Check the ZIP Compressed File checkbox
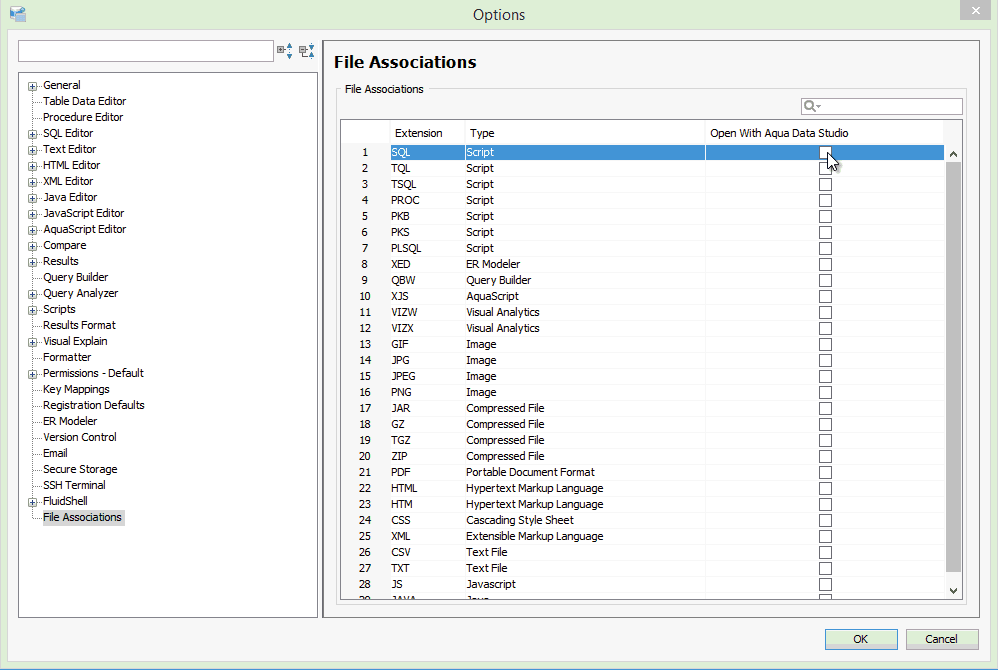 coord(825,457)
